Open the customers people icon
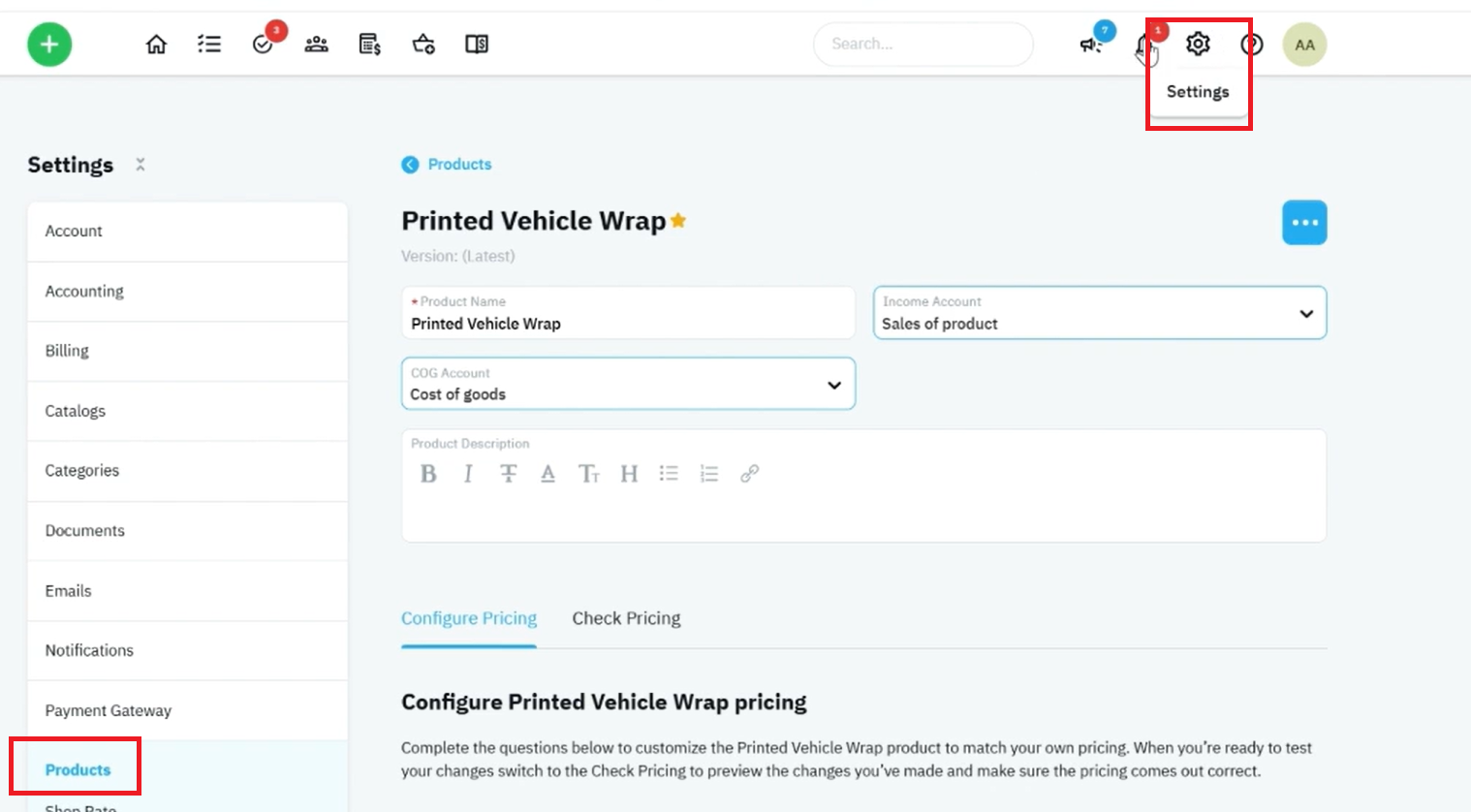This screenshot has height=812, width=1471. coord(316,45)
